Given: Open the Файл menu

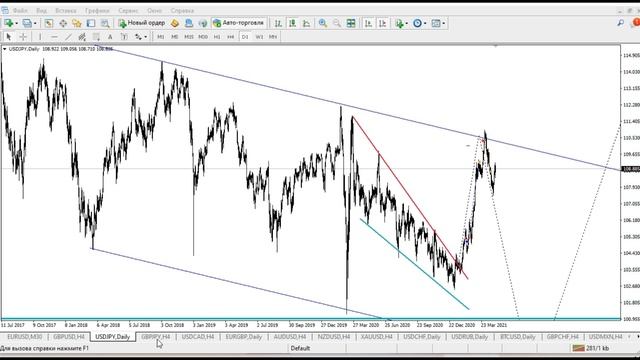Looking at the screenshot, I should point(20,10).
